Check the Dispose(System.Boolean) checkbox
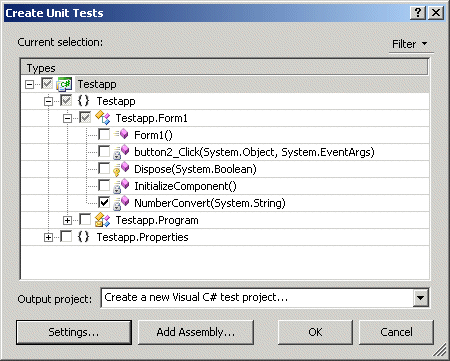The image size is (450, 361). [104, 168]
